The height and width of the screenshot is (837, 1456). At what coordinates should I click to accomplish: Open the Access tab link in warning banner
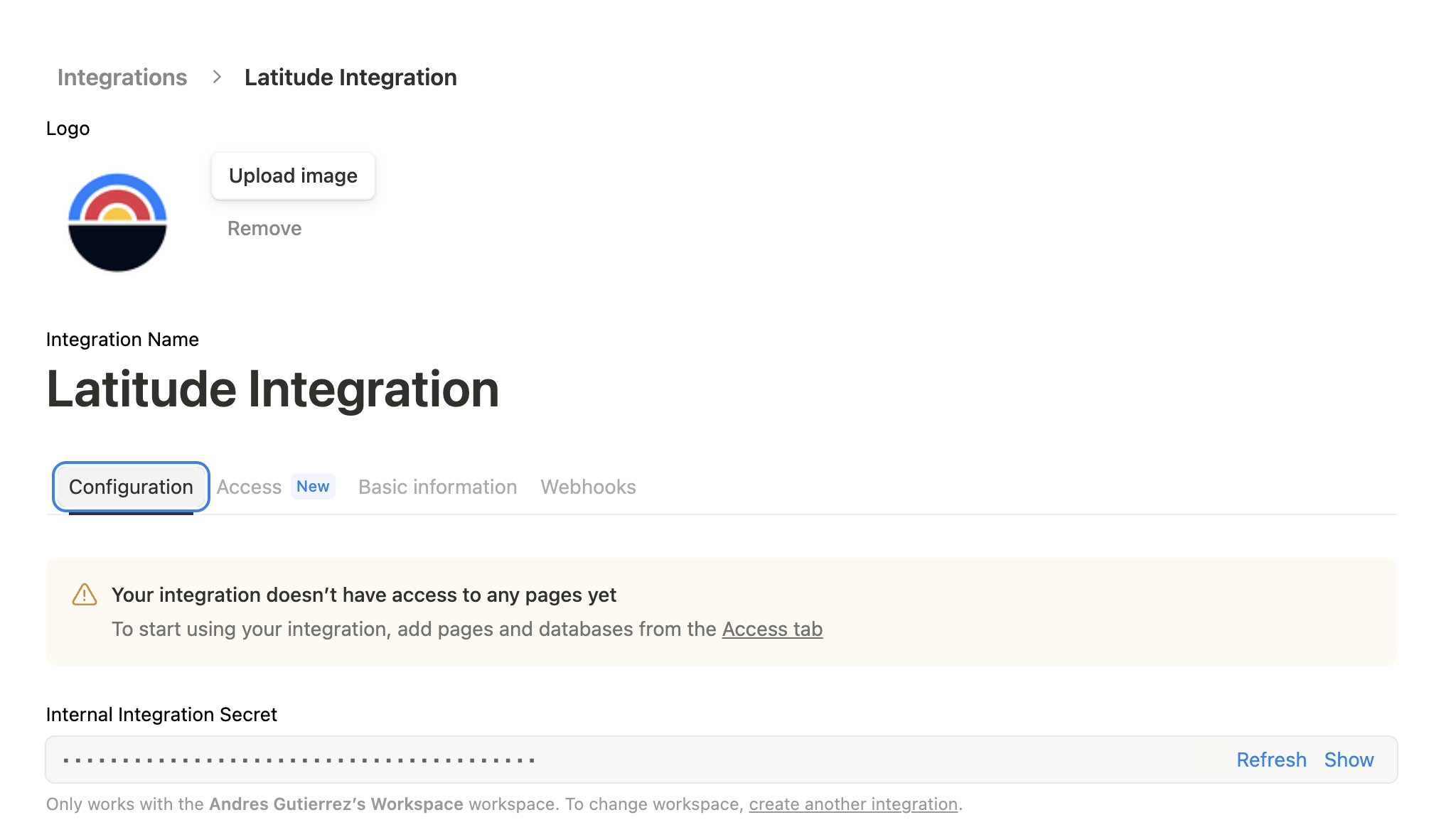[772, 629]
